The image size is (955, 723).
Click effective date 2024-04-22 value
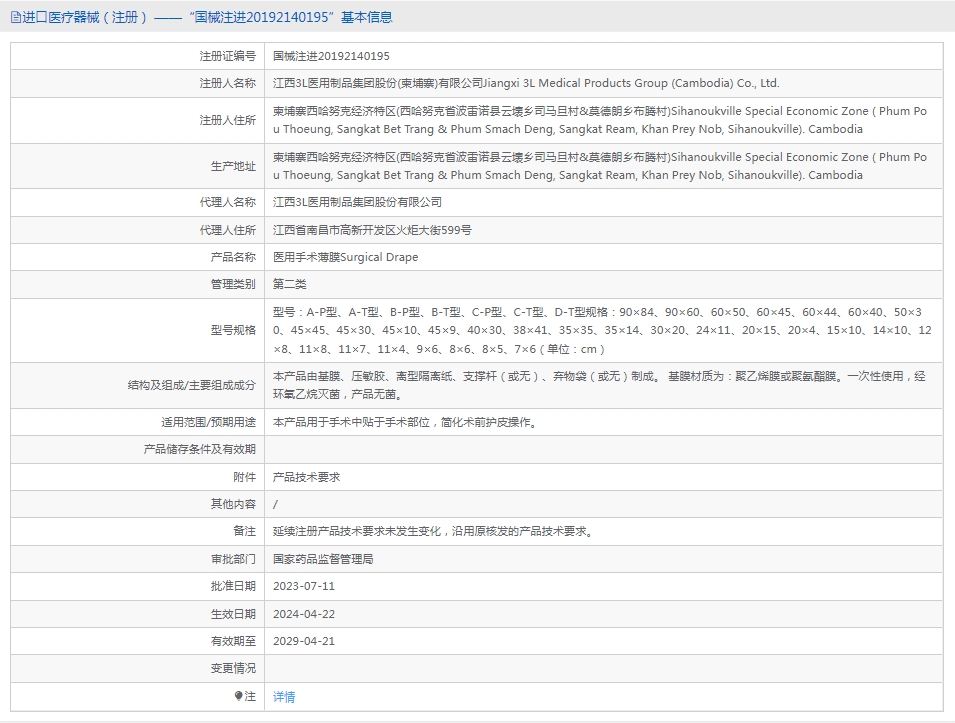(x=304, y=614)
